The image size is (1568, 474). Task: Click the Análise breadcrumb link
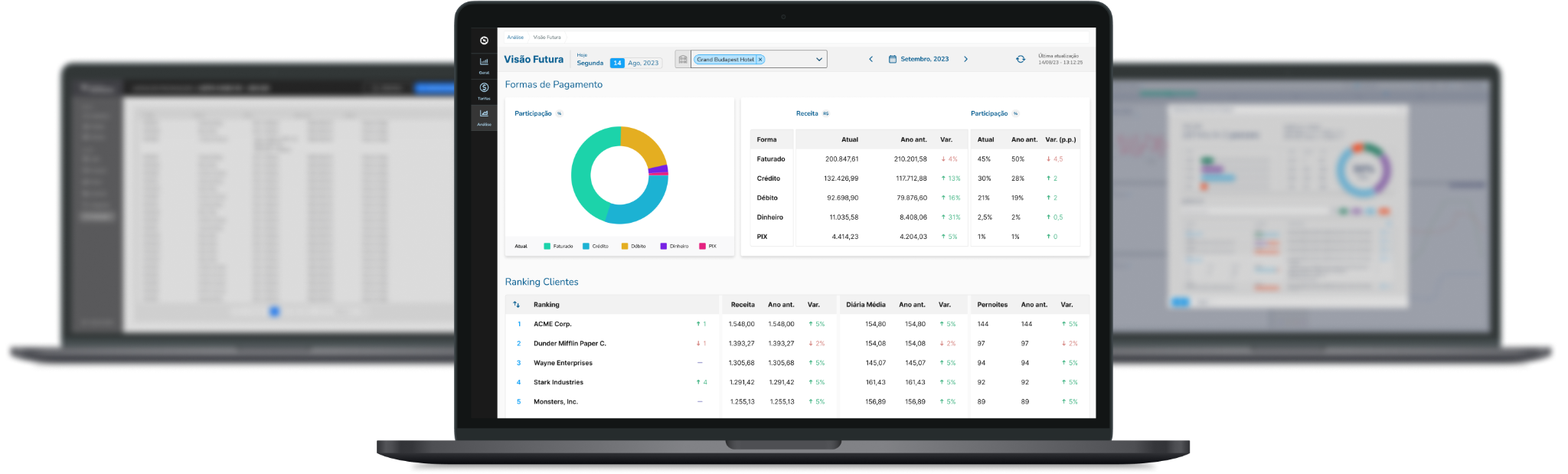click(x=515, y=37)
